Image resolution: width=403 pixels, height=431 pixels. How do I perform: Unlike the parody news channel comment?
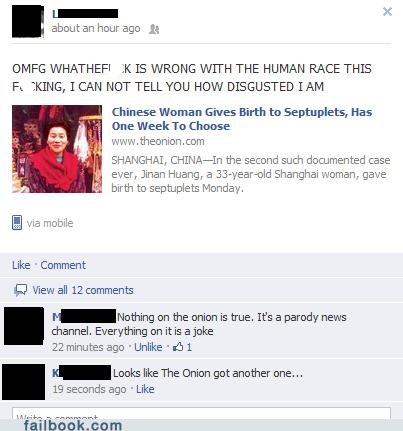tap(148, 347)
